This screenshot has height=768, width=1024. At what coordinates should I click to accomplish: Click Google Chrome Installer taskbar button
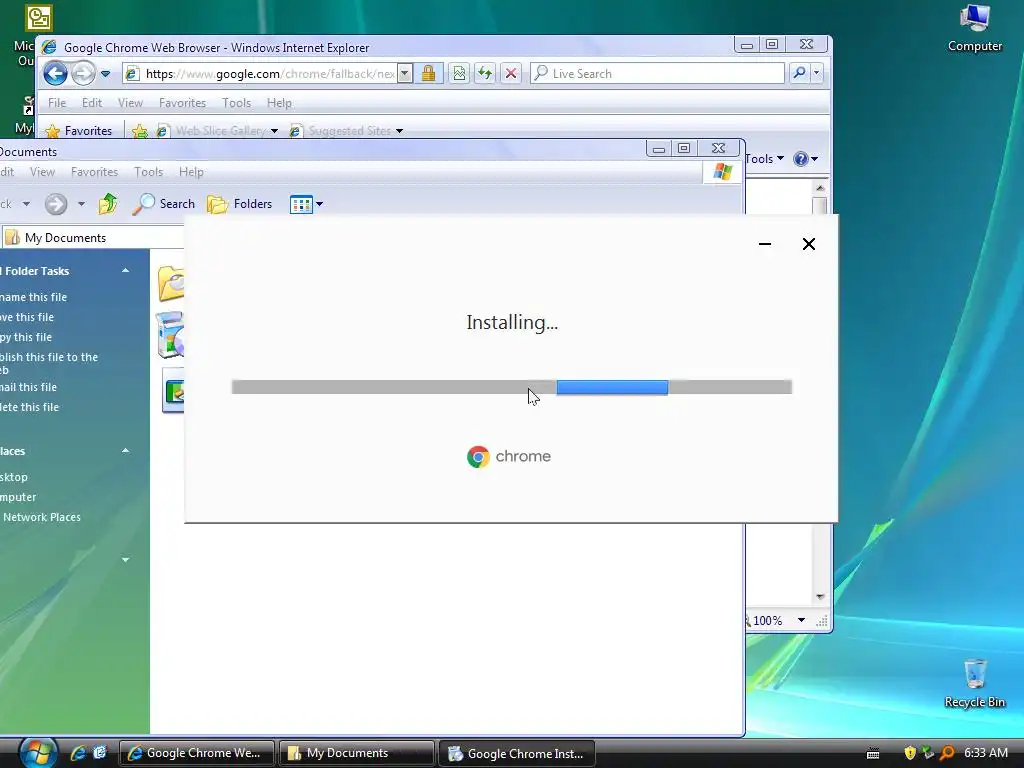point(517,753)
